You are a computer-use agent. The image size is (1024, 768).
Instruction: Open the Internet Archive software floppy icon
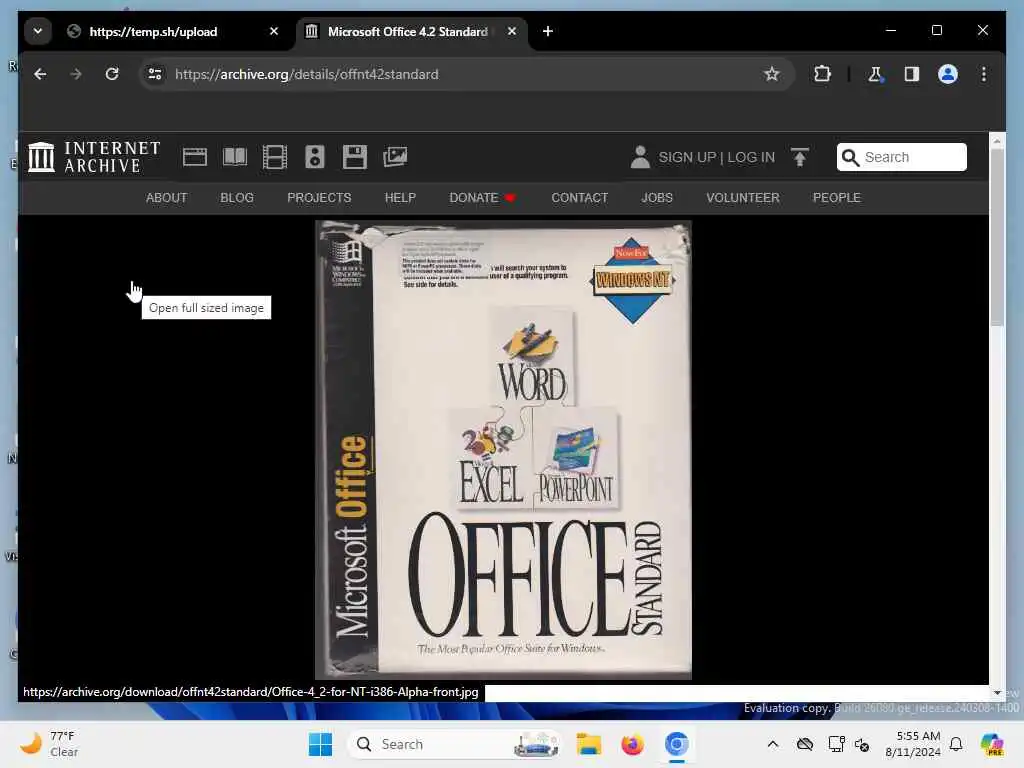click(x=355, y=157)
